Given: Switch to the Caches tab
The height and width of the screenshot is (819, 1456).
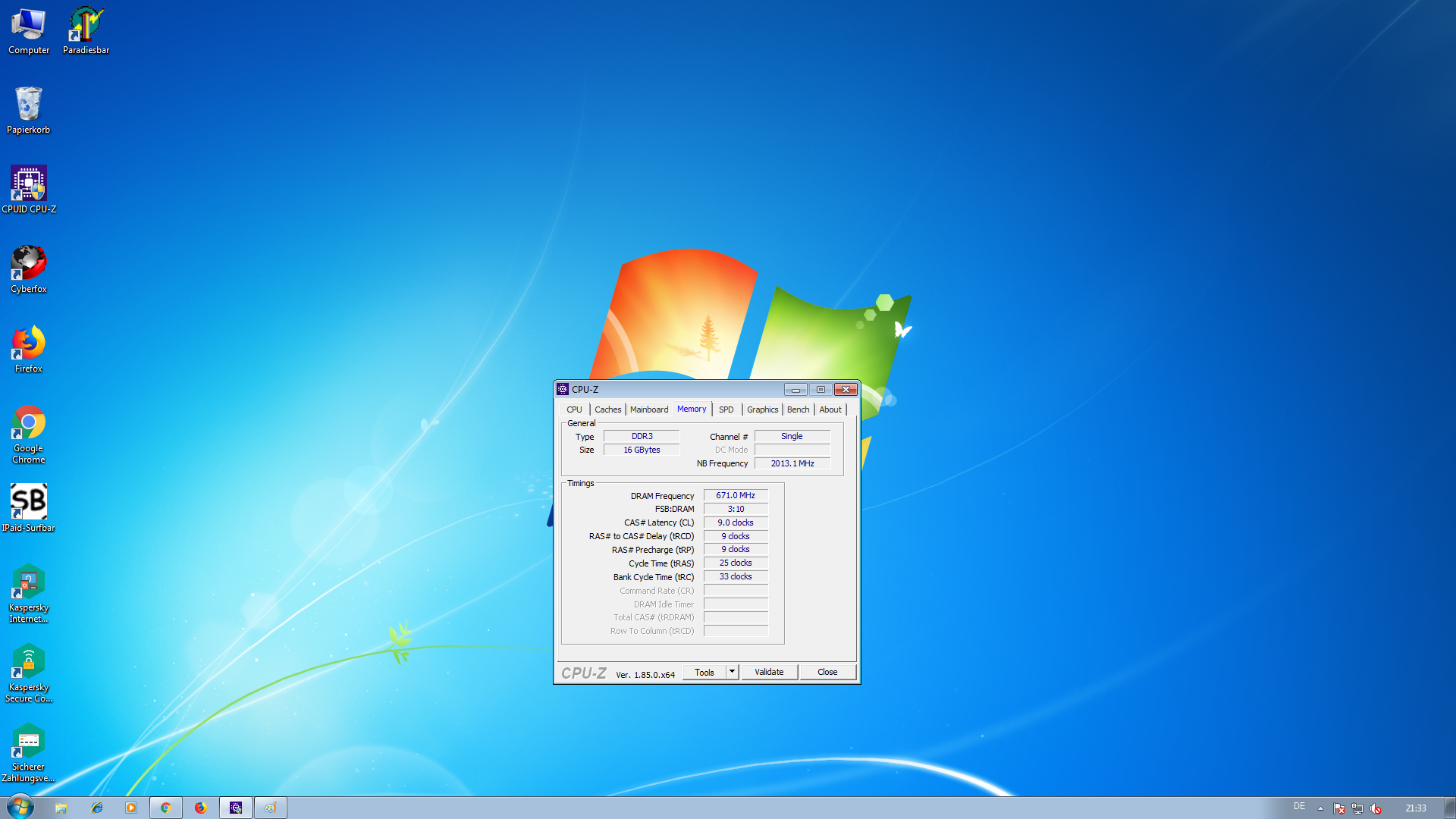Looking at the screenshot, I should pos(607,409).
